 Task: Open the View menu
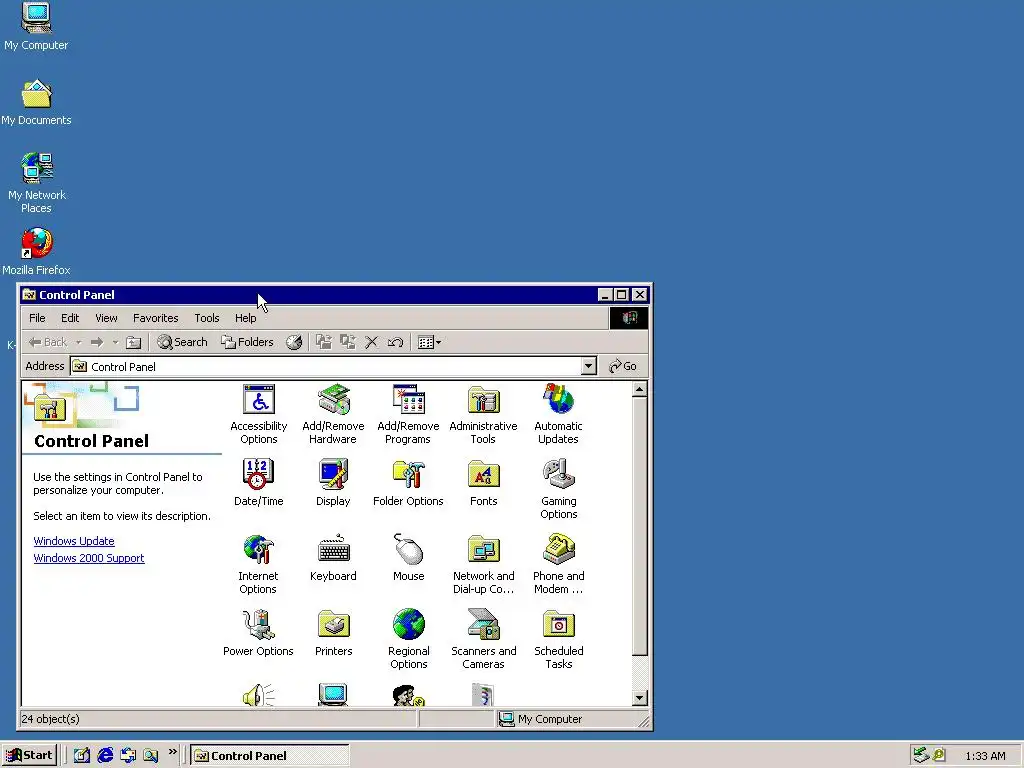pyautogui.click(x=106, y=318)
